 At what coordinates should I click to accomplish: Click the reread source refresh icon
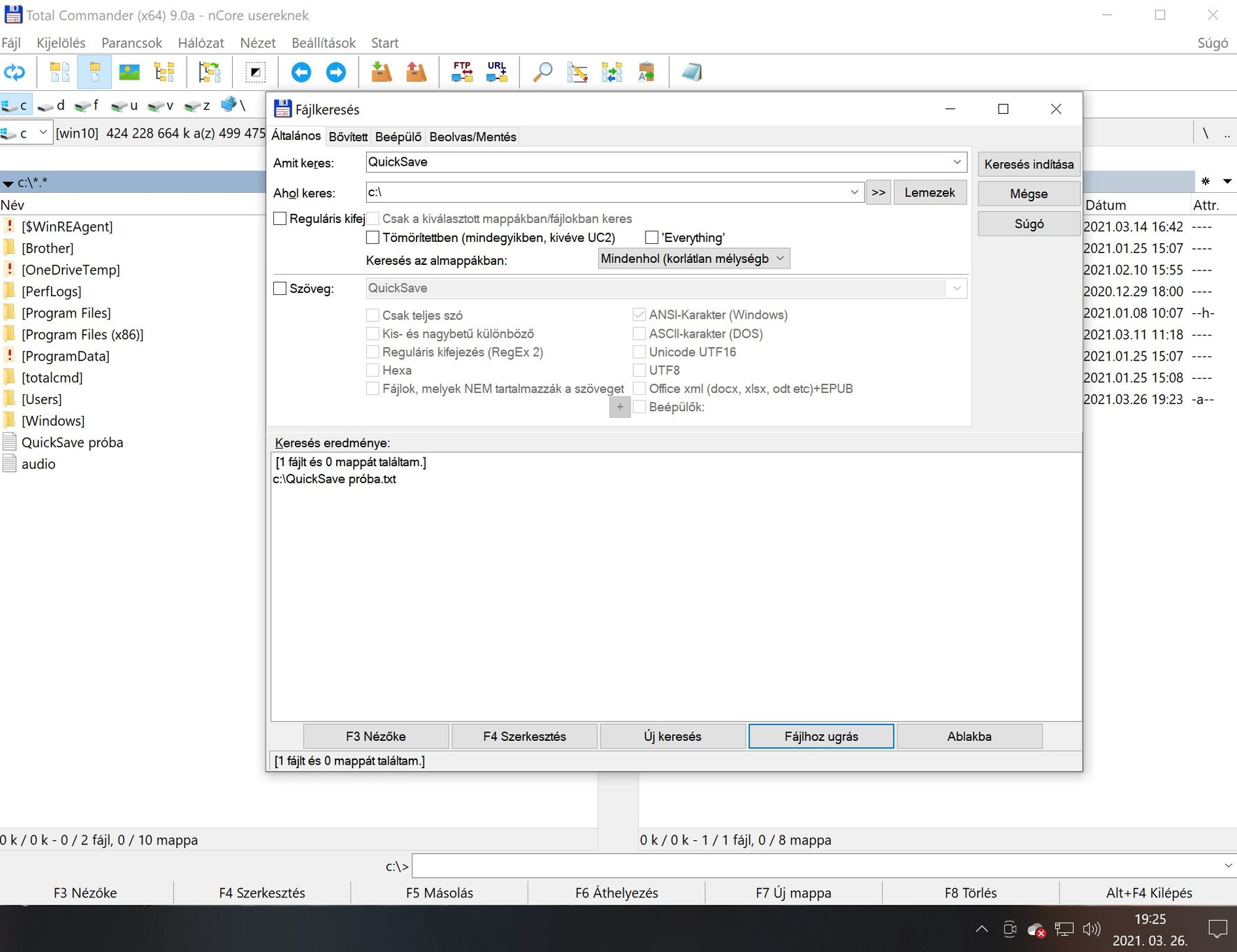click(x=15, y=72)
